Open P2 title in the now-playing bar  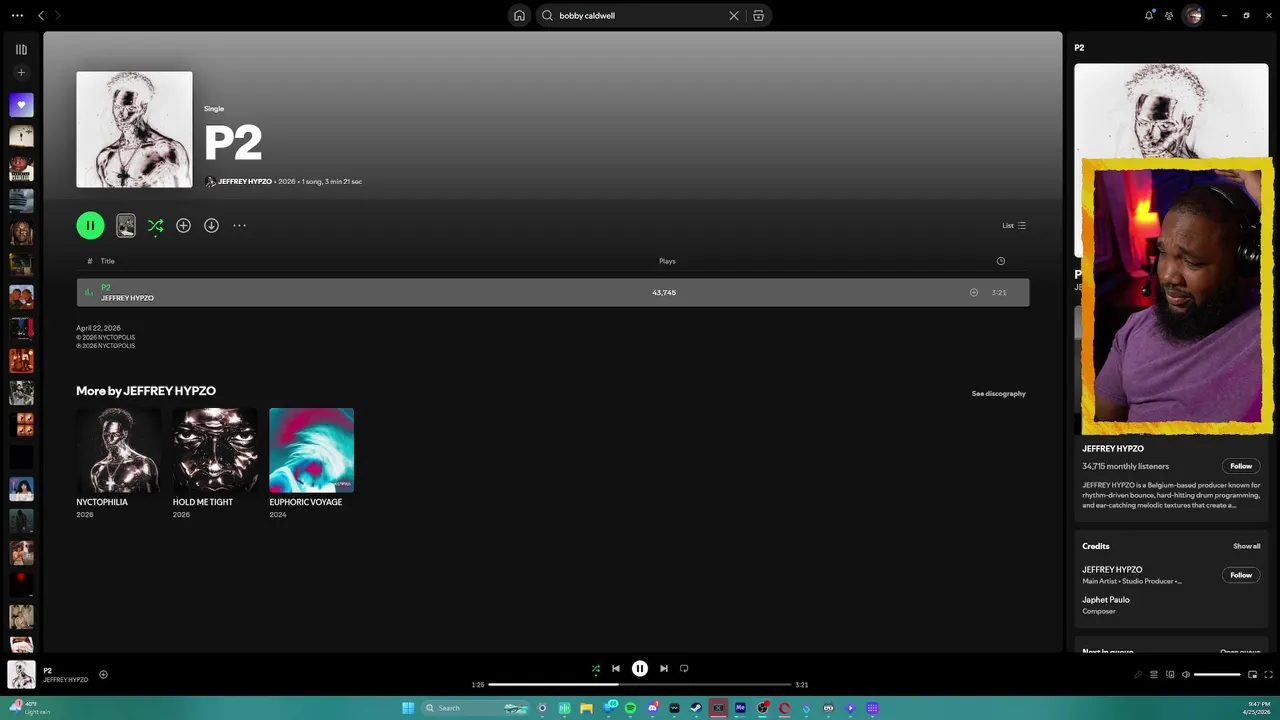point(48,671)
